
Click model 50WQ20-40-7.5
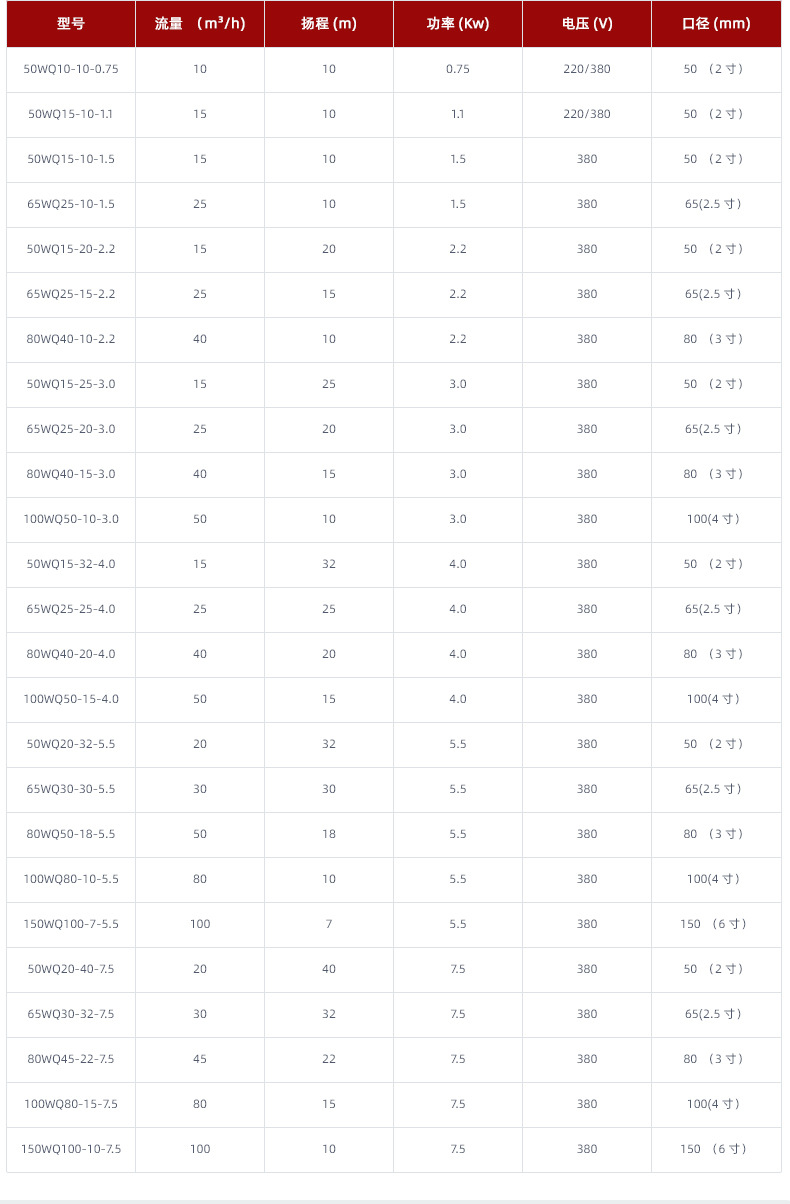tap(71, 969)
